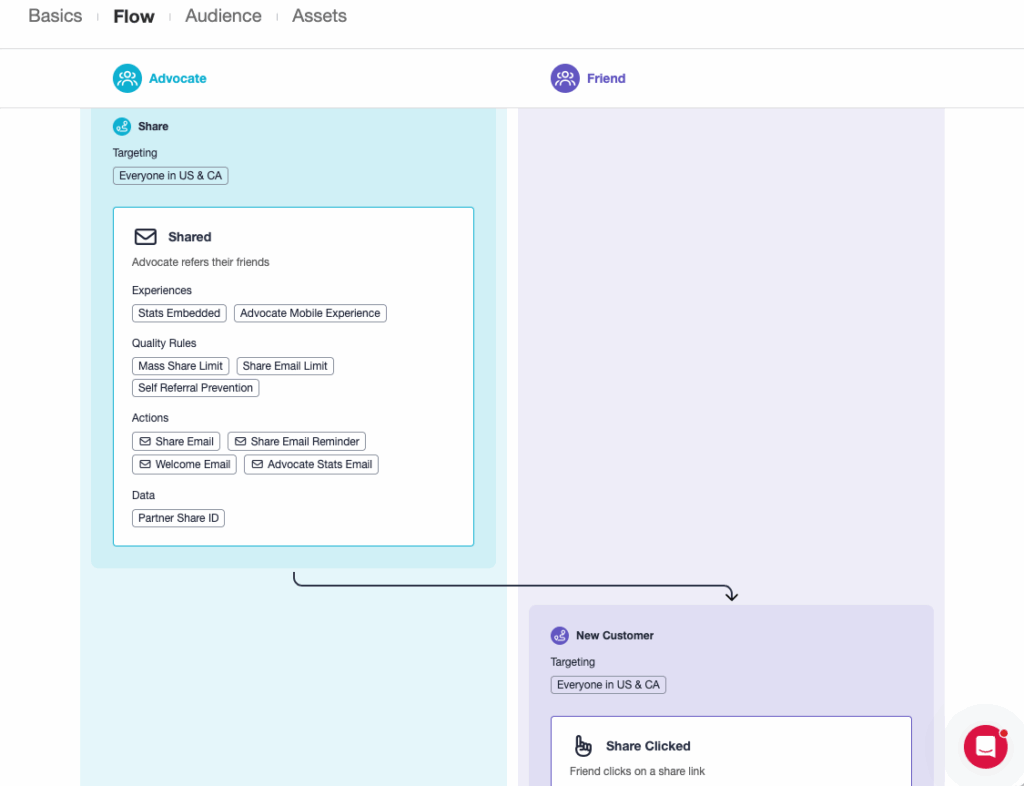Open the Assets tab
This screenshot has height=786, width=1024.
click(x=319, y=16)
